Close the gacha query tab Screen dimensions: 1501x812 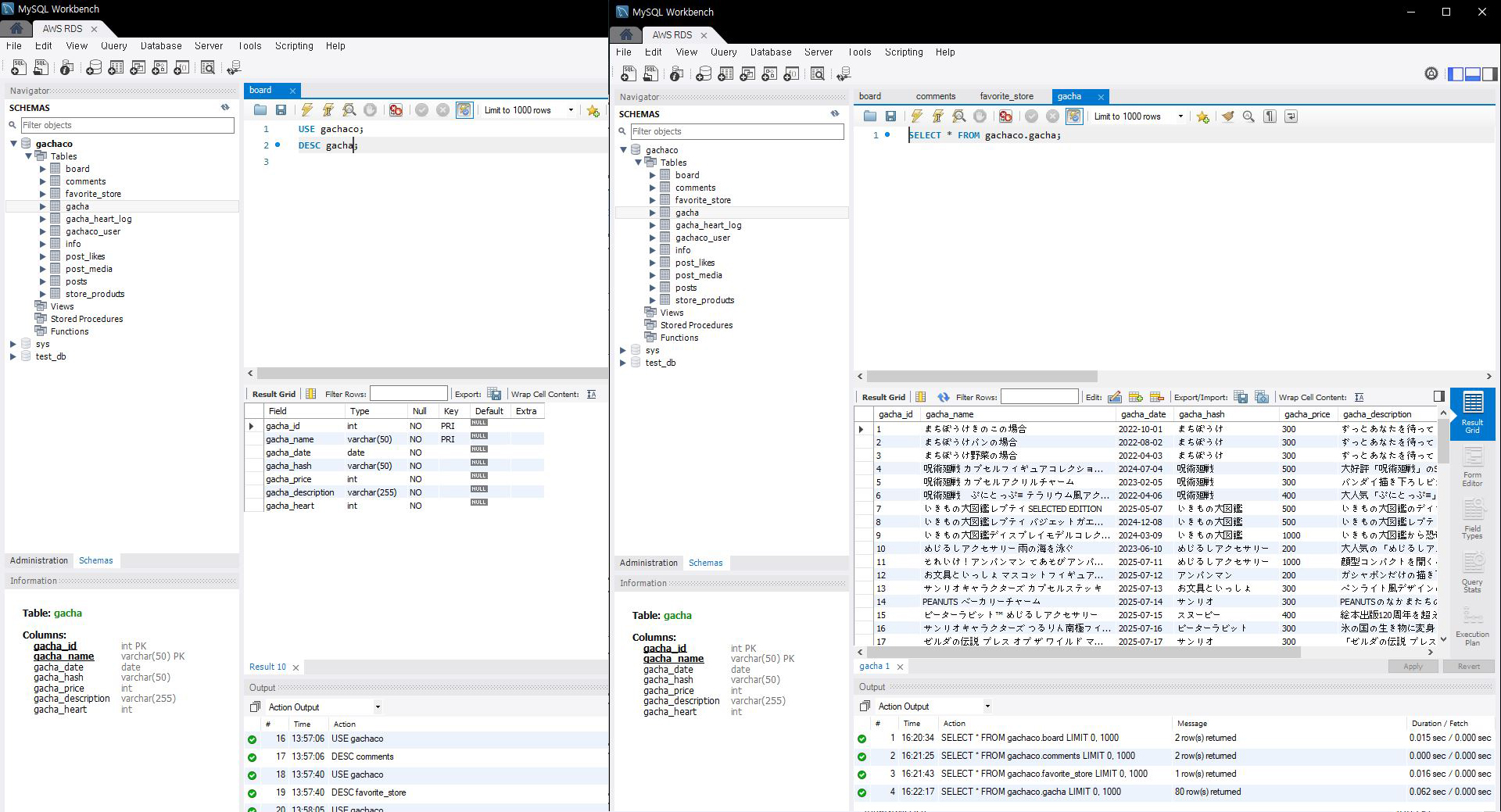(x=1101, y=97)
